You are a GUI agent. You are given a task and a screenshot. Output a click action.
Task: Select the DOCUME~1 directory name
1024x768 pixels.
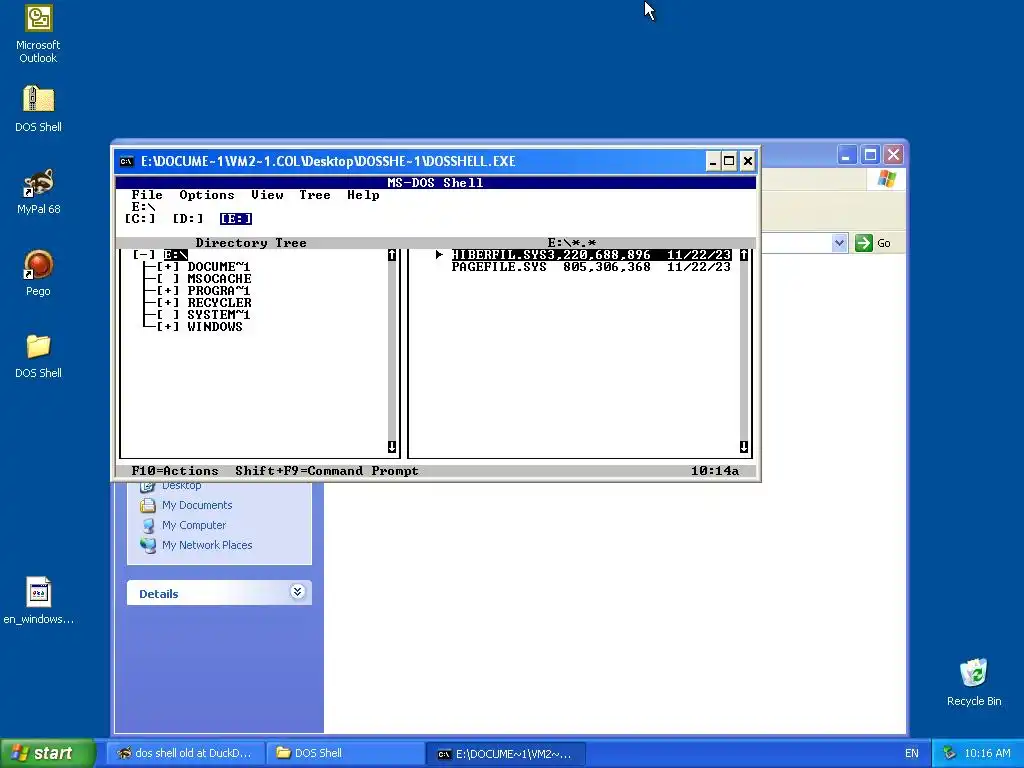point(219,266)
